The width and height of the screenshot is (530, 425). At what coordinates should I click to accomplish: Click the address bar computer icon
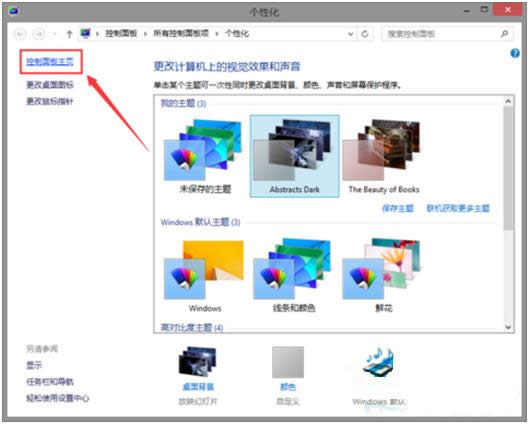(x=86, y=33)
